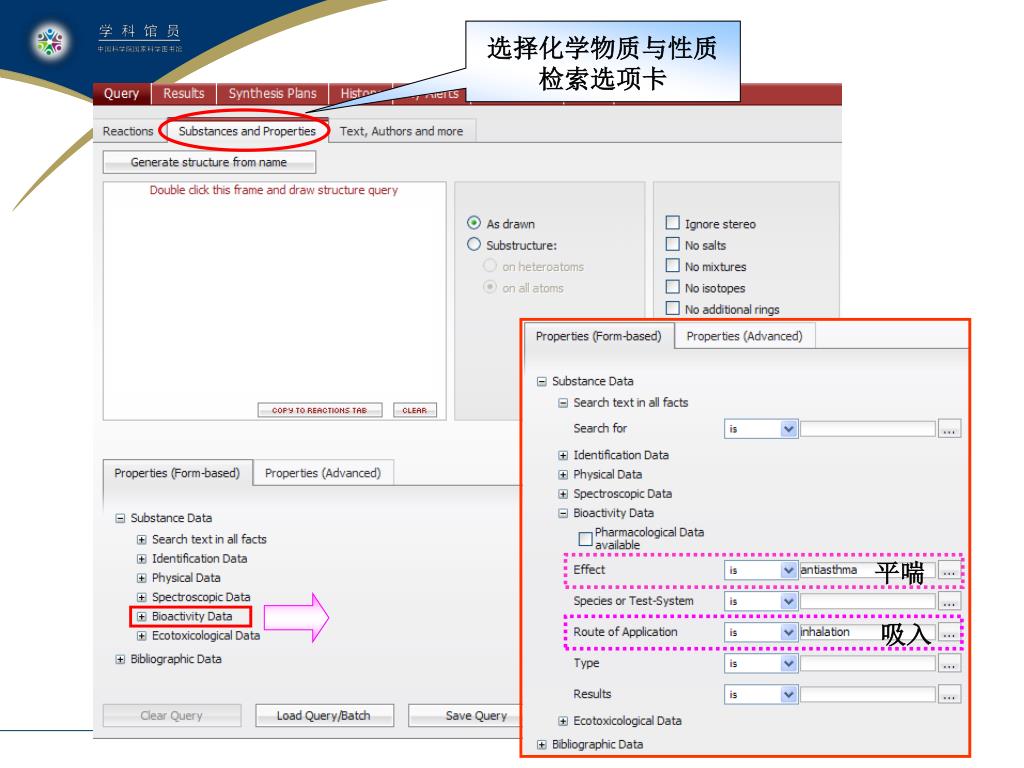1024x768 pixels.
Task: Open Species or Test-System operator dropdown
Action: click(x=789, y=601)
